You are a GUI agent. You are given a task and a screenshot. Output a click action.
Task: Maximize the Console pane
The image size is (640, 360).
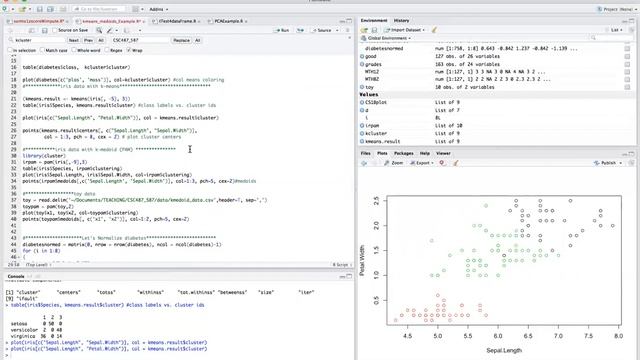pyautogui.click(x=349, y=276)
